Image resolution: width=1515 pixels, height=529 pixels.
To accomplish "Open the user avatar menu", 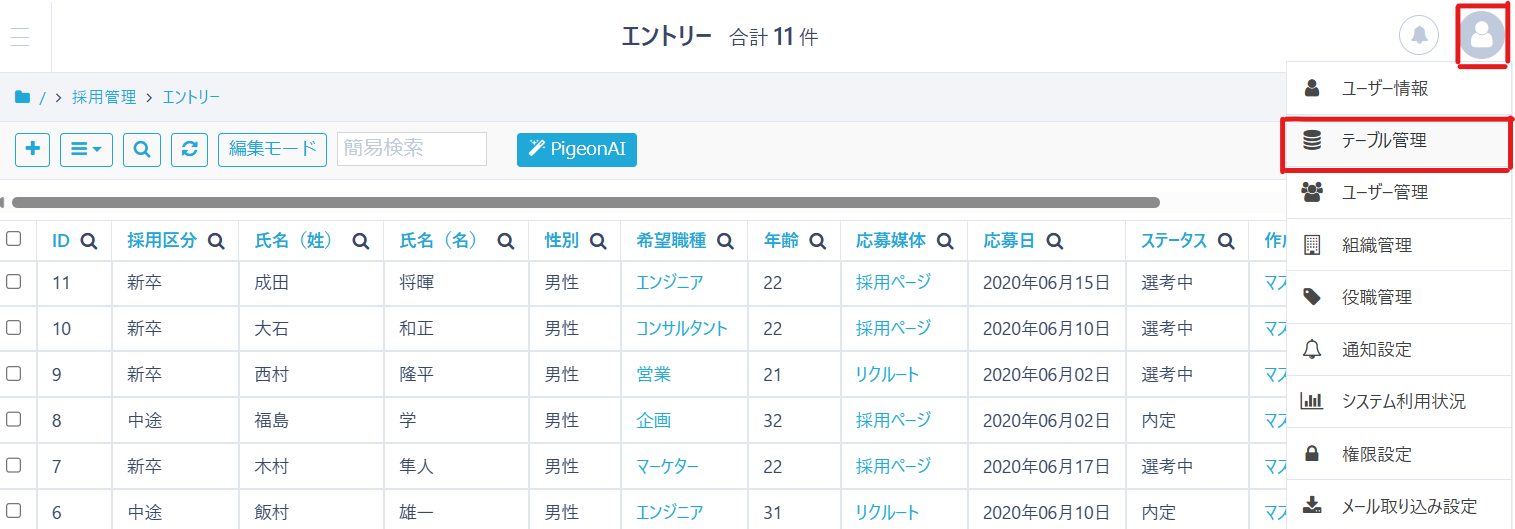I will [x=1481, y=36].
